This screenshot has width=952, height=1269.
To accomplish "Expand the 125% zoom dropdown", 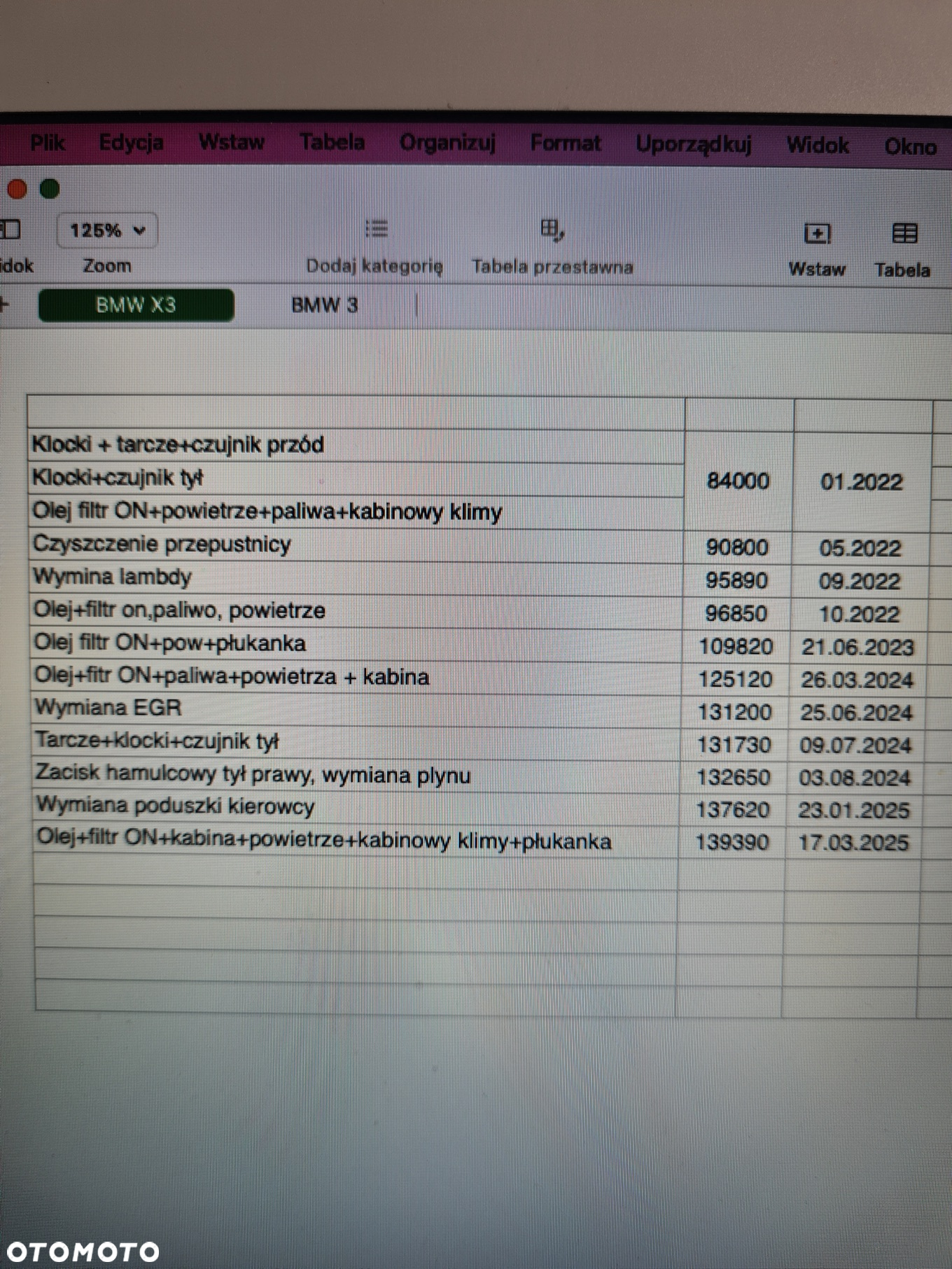I will 107,230.
